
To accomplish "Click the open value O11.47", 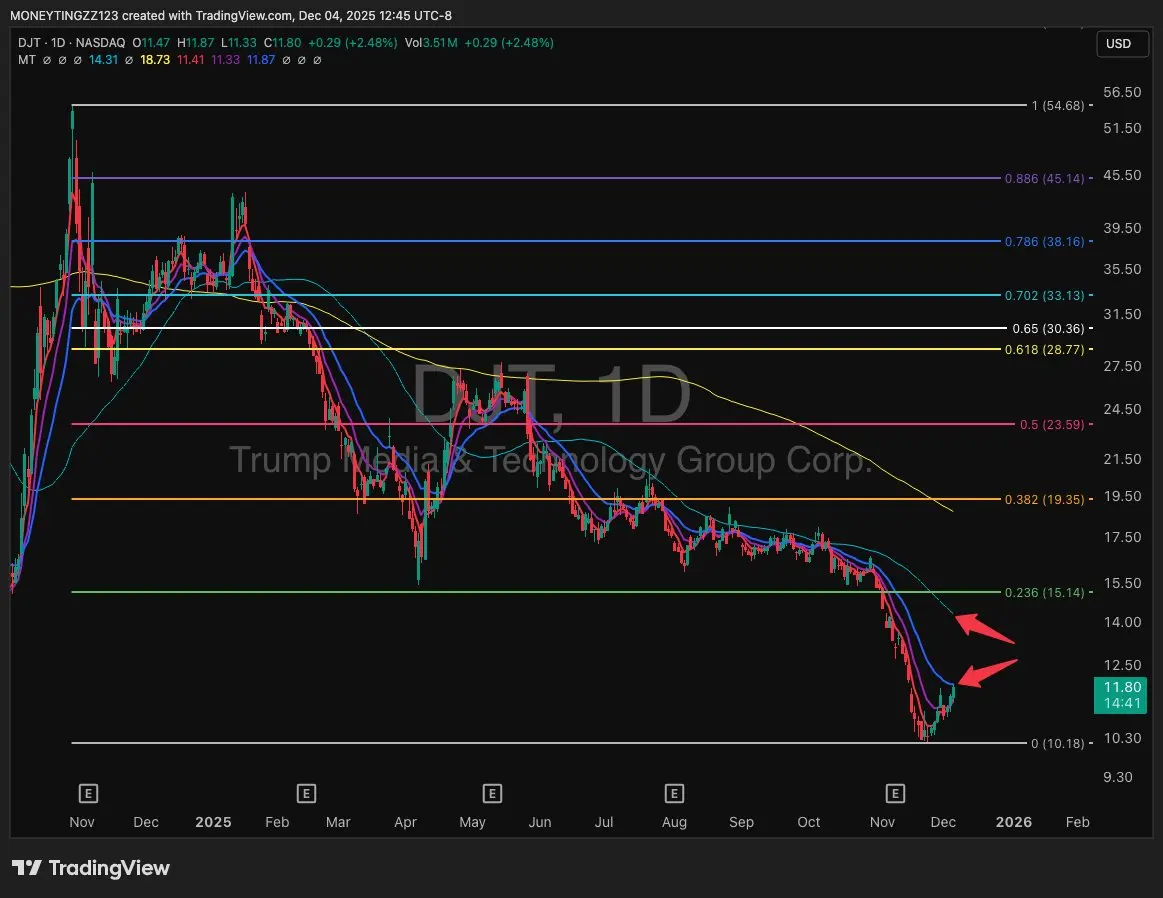I will pos(151,43).
